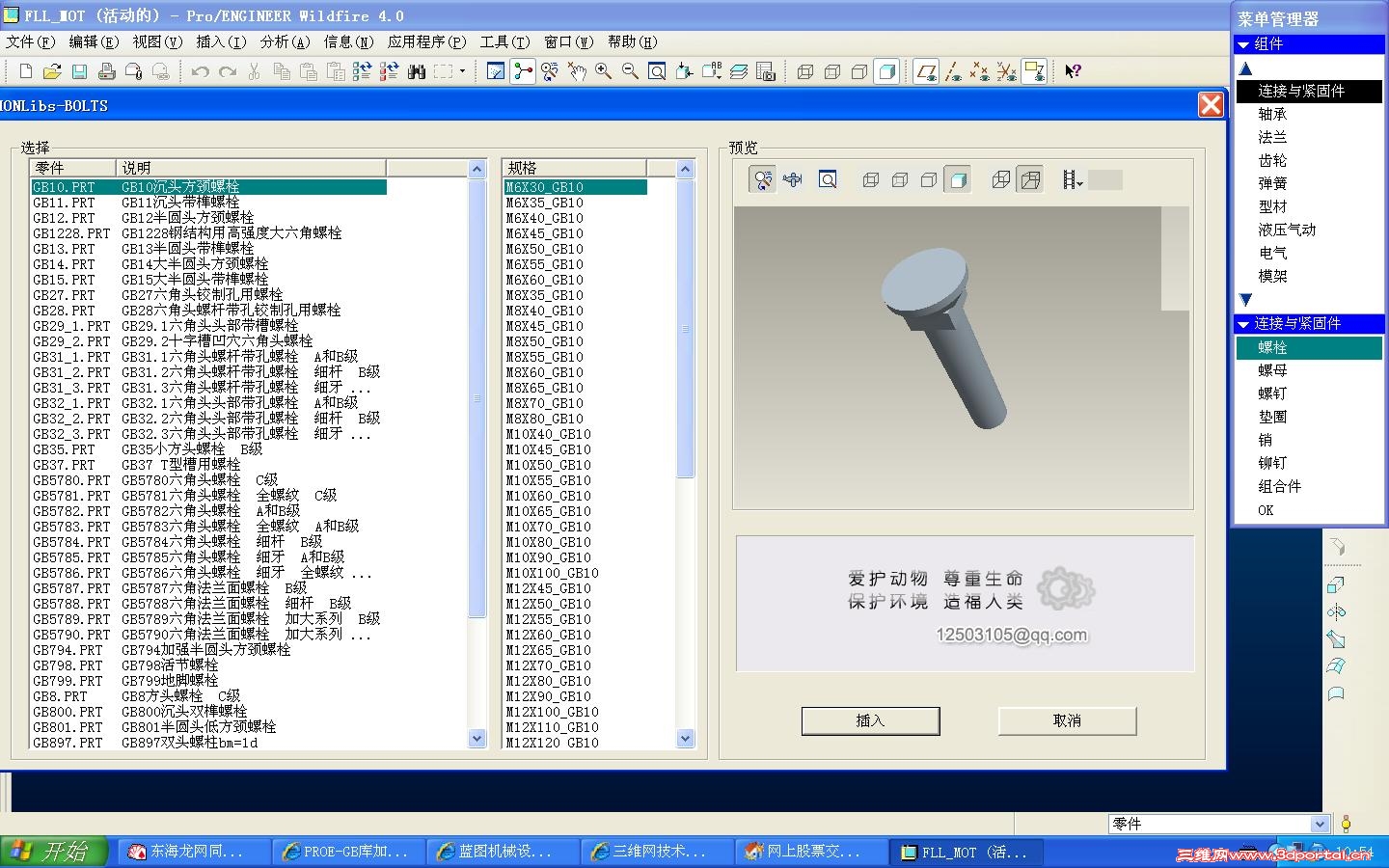Switch main view to Hidden Line display
This screenshot has height=868, width=1389.
pos(833,71)
